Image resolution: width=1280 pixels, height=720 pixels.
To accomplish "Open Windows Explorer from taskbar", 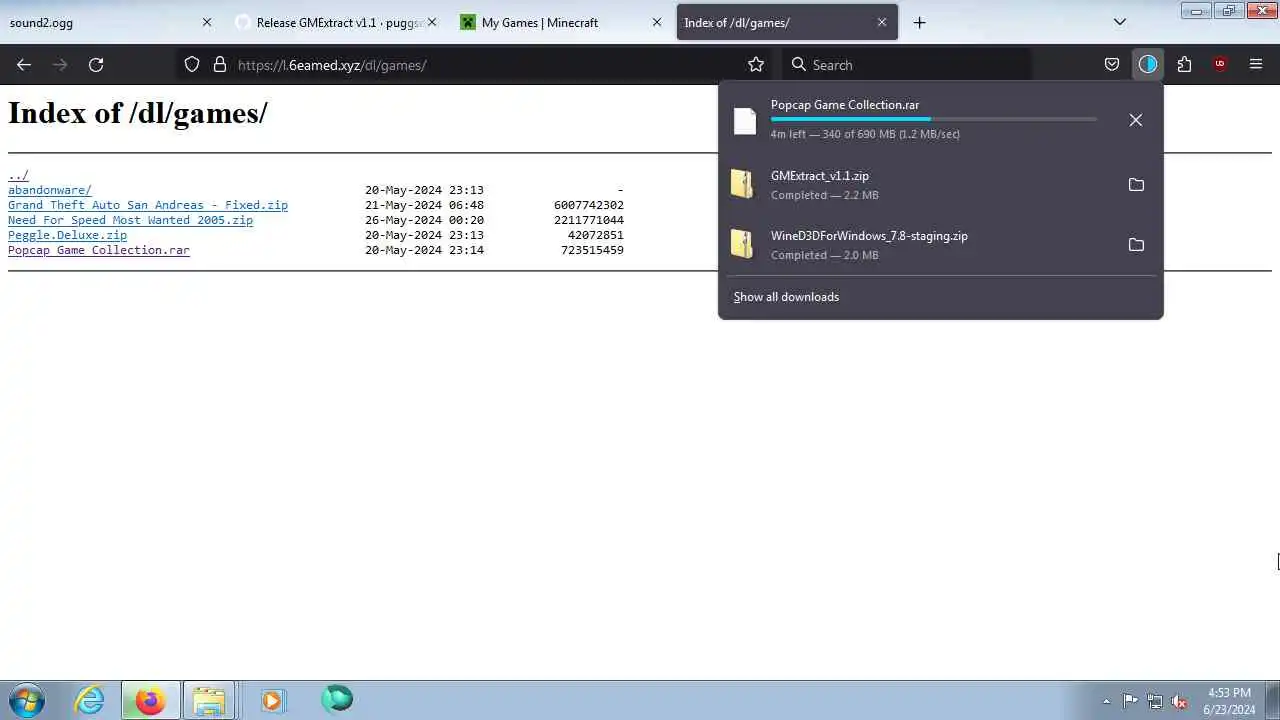I will (x=209, y=700).
